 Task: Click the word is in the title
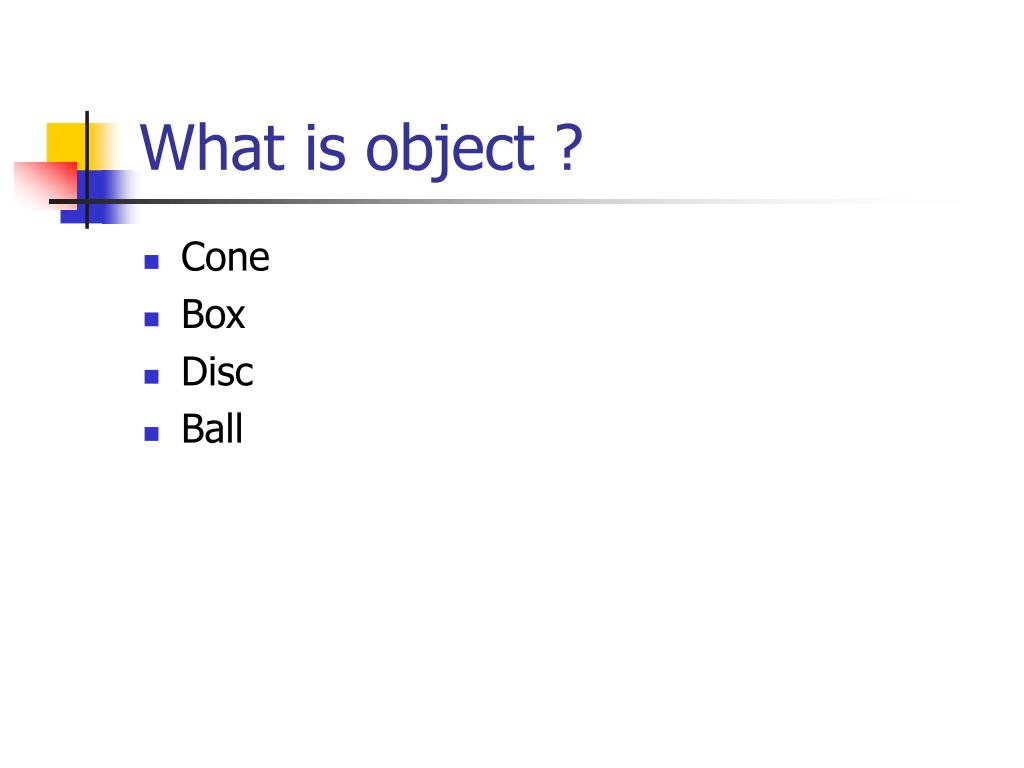(x=325, y=147)
